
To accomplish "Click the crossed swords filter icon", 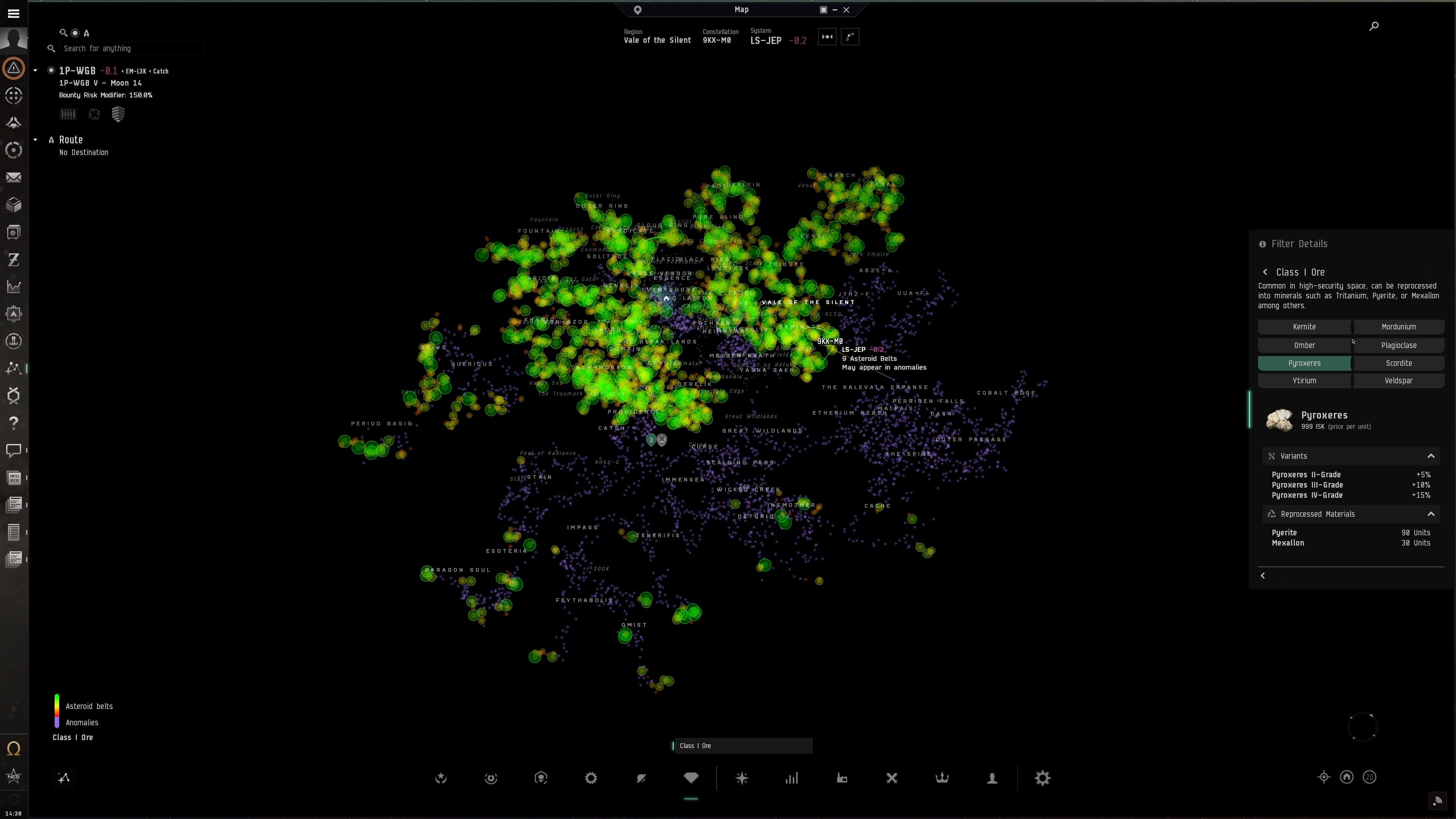I will [x=891, y=778].
